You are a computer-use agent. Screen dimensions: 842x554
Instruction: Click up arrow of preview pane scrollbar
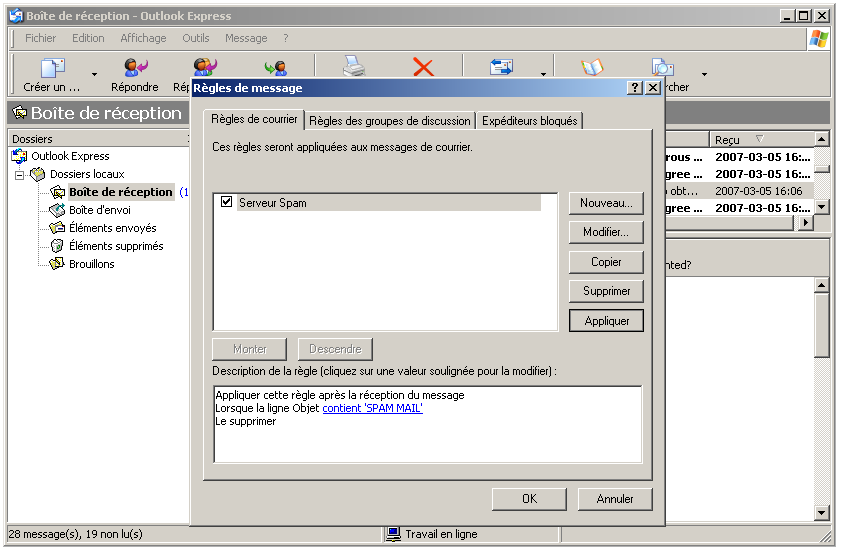coord(822,285)
